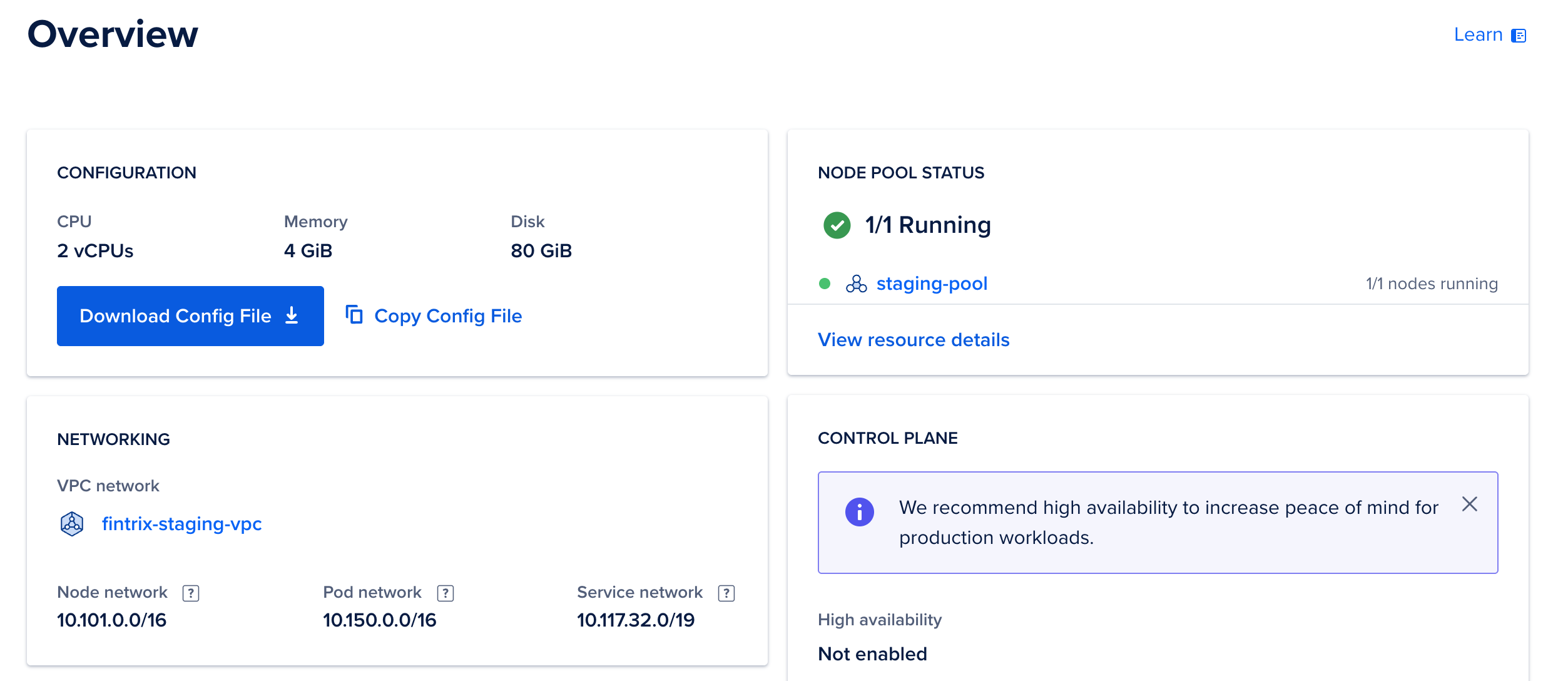
Task: Open View resource details
Action: pos(914,340)
